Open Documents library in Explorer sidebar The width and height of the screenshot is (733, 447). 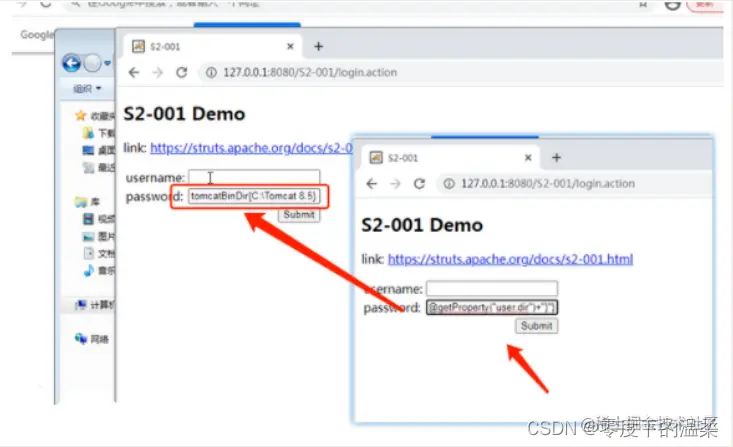[x=99, y=253]
